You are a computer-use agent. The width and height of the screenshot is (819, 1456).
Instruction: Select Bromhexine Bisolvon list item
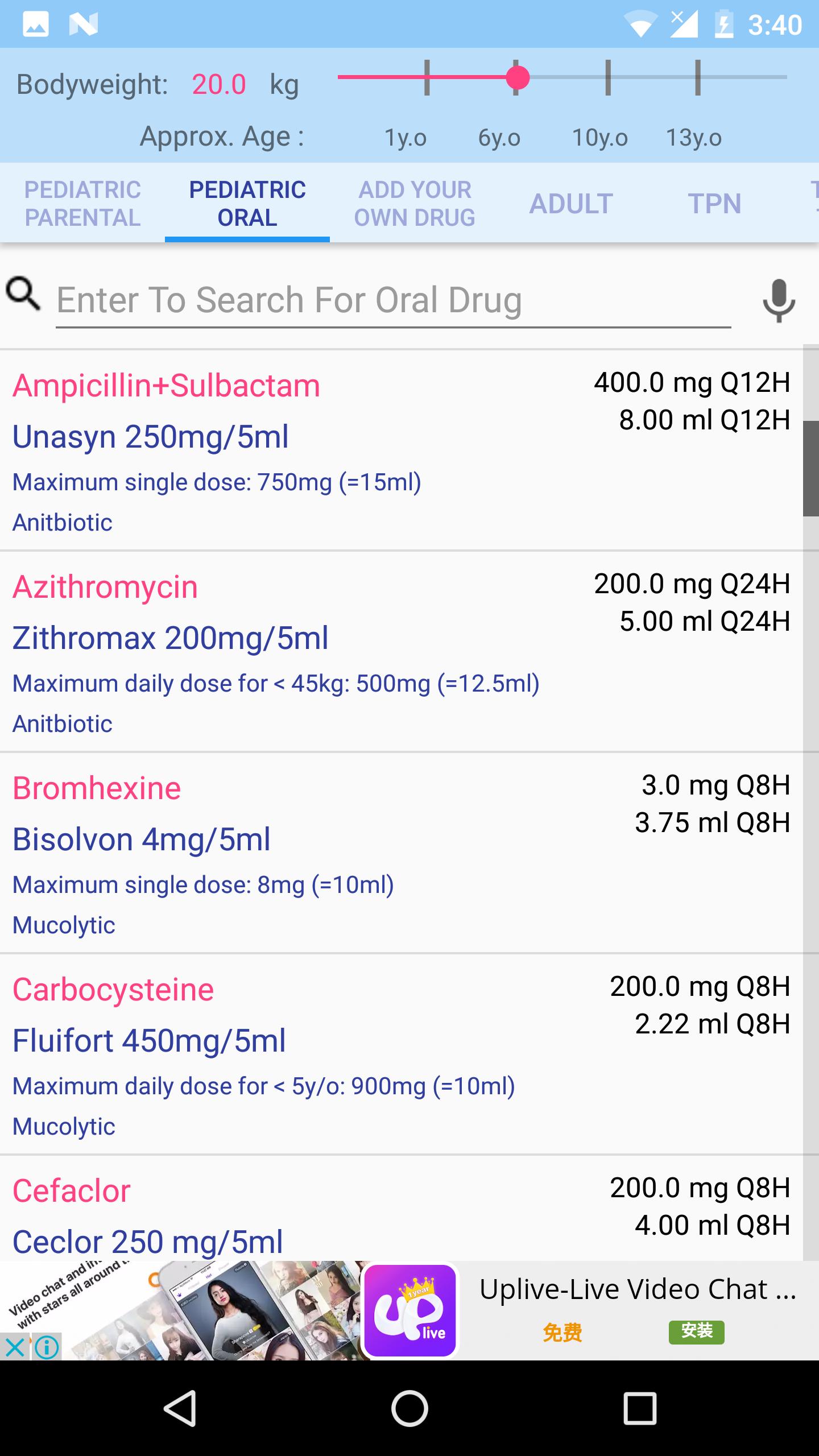coord(402,853)
